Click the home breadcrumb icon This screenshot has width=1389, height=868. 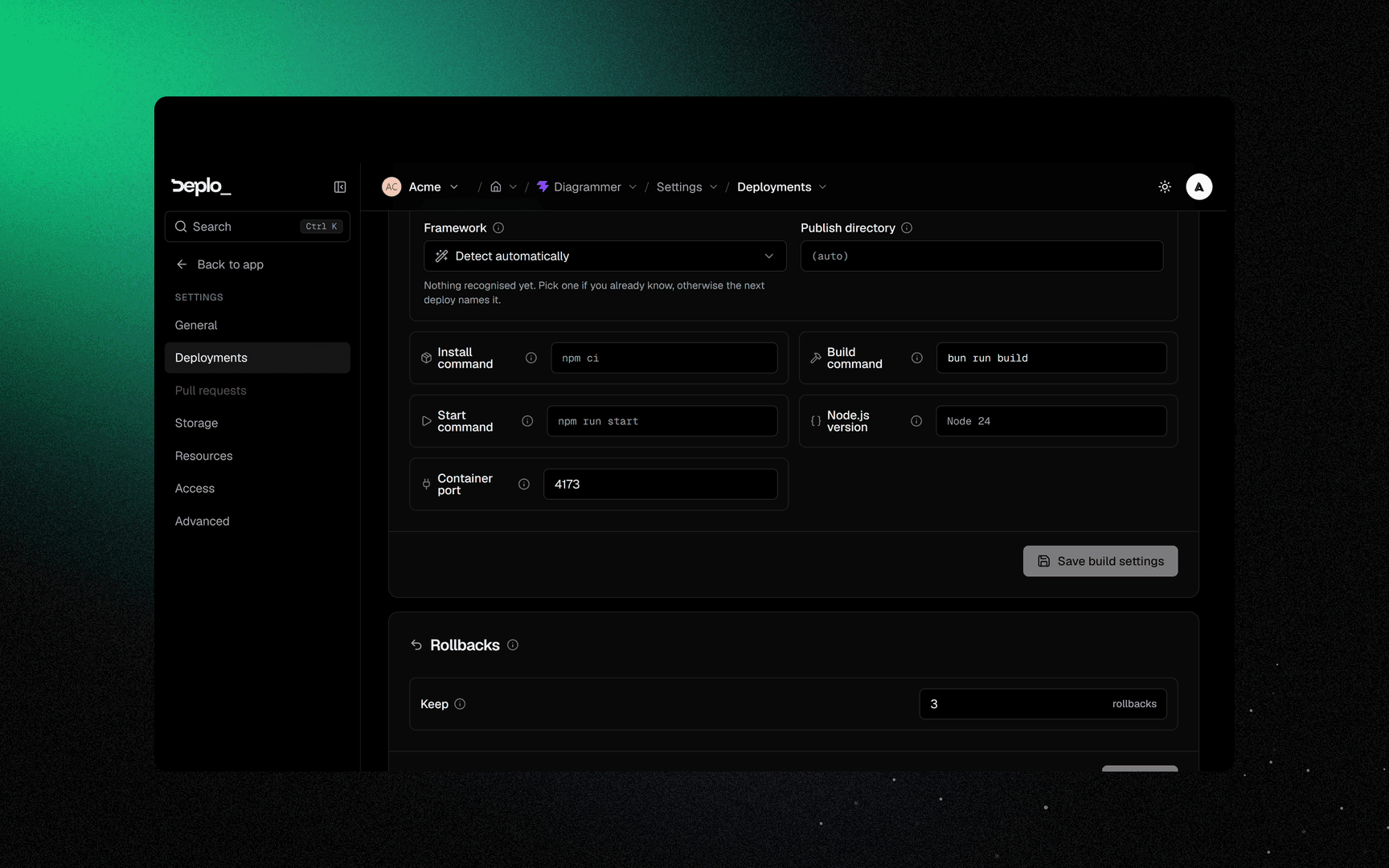point(496,186)
